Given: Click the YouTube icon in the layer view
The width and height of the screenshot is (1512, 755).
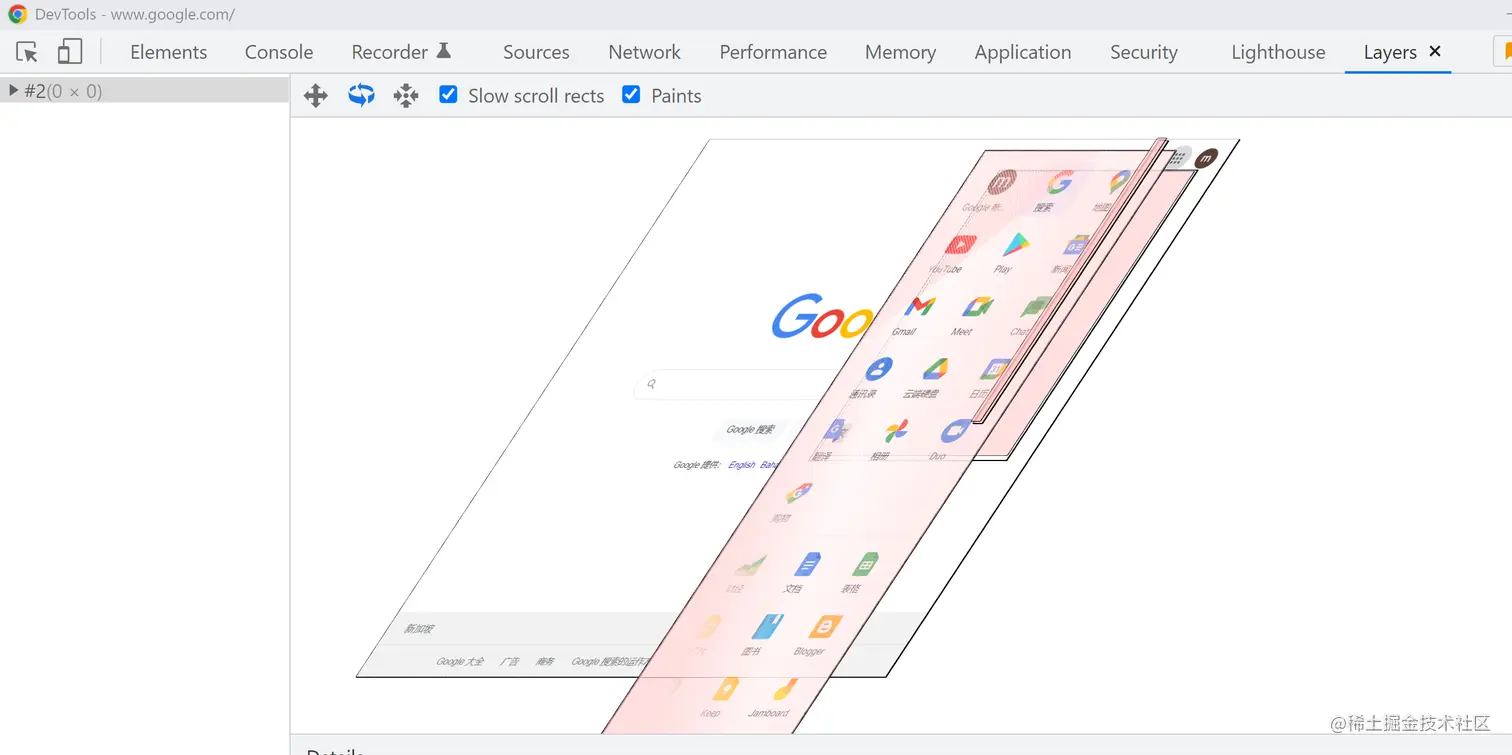Looking at the screenshot, I should click(960, 244).
